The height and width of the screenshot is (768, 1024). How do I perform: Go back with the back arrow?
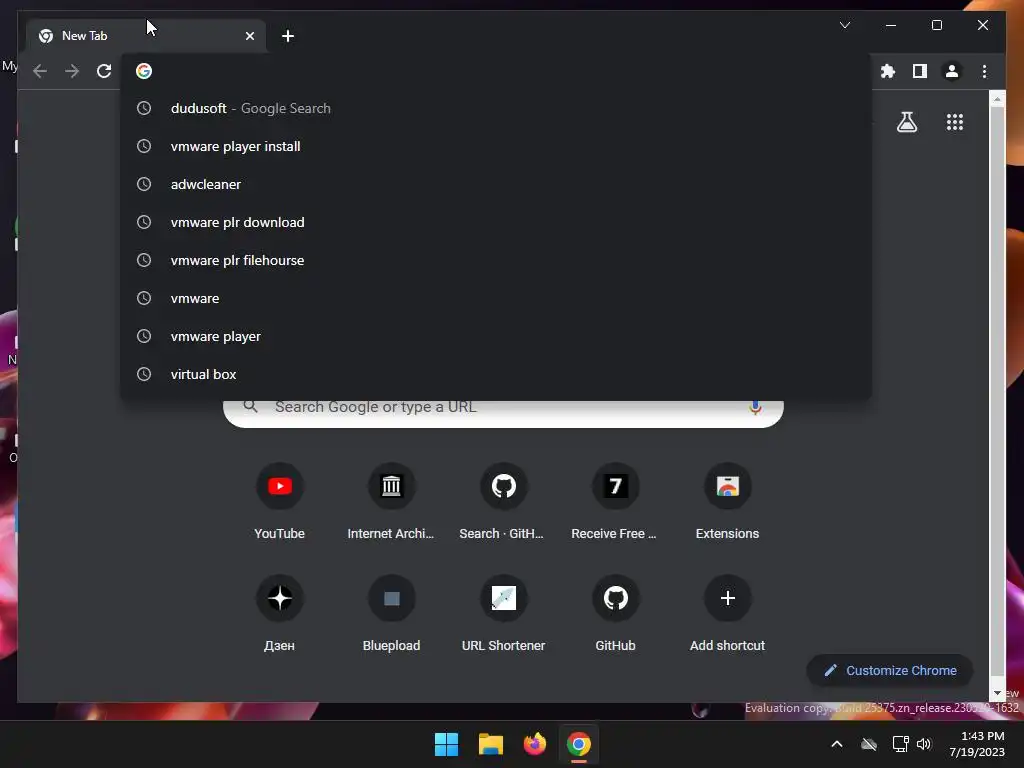(x=40, y=71)
